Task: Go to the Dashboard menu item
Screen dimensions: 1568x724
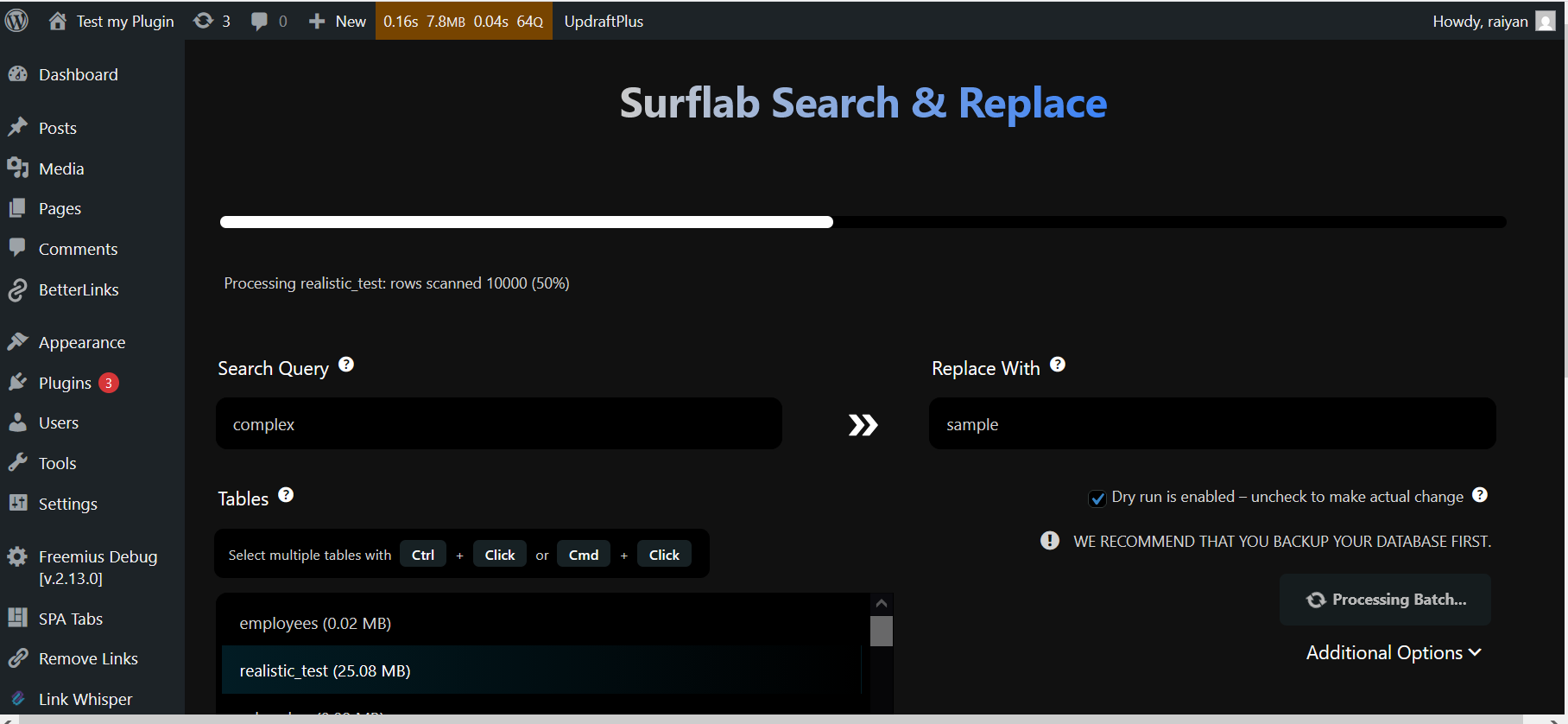Action: (x=79, y=75)
